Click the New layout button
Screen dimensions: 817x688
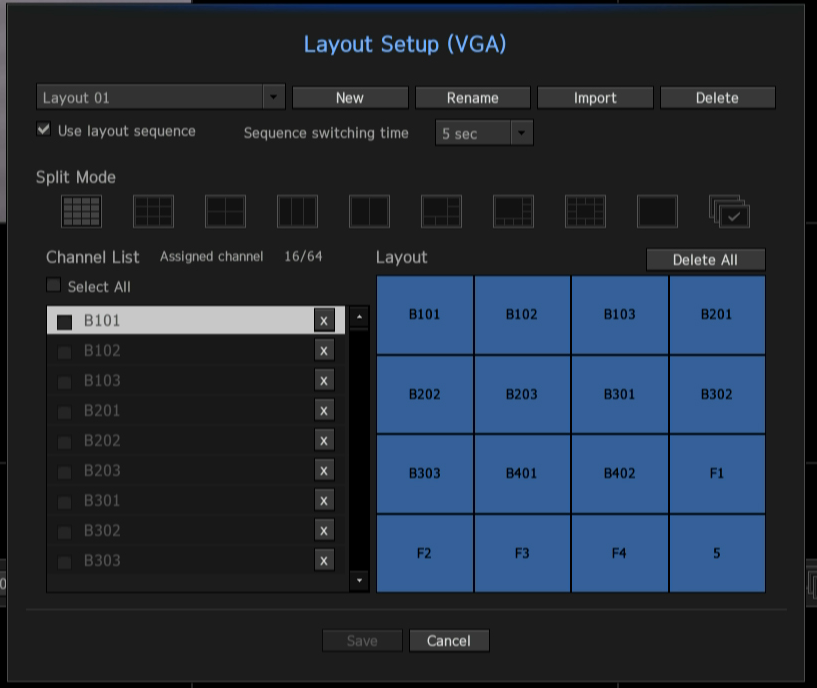(x=350, y=98)
